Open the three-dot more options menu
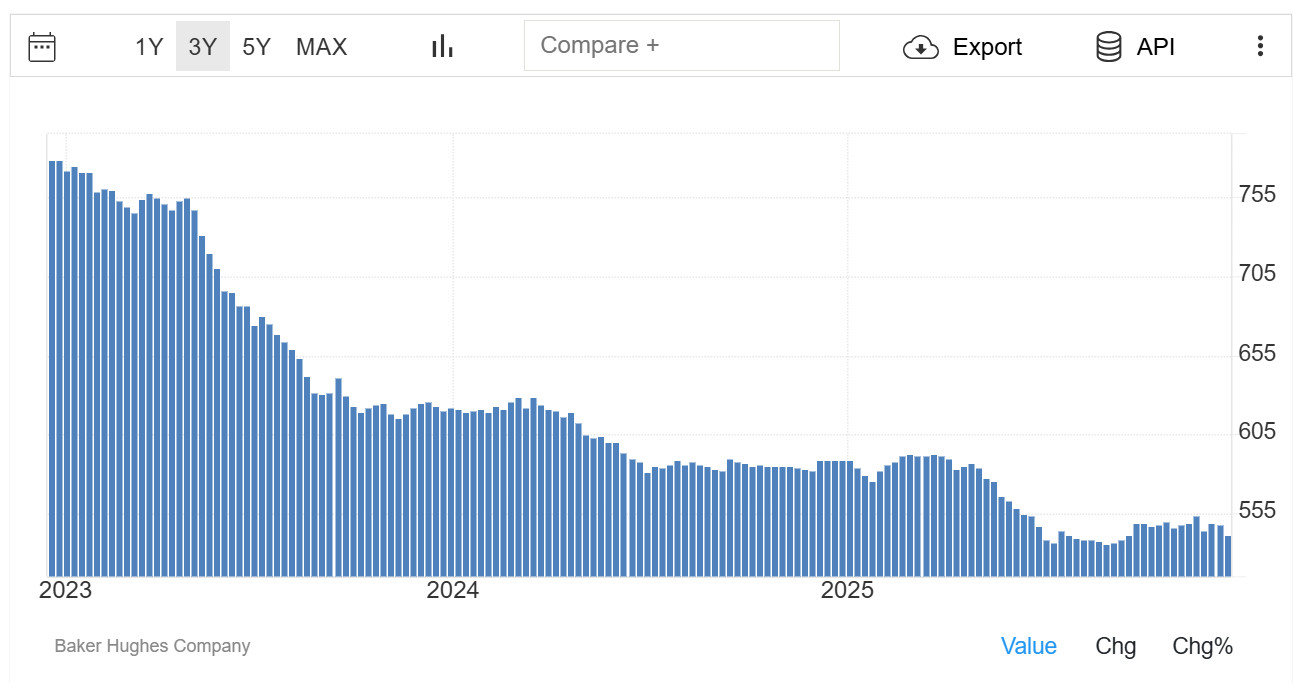 click(1260, 46)
